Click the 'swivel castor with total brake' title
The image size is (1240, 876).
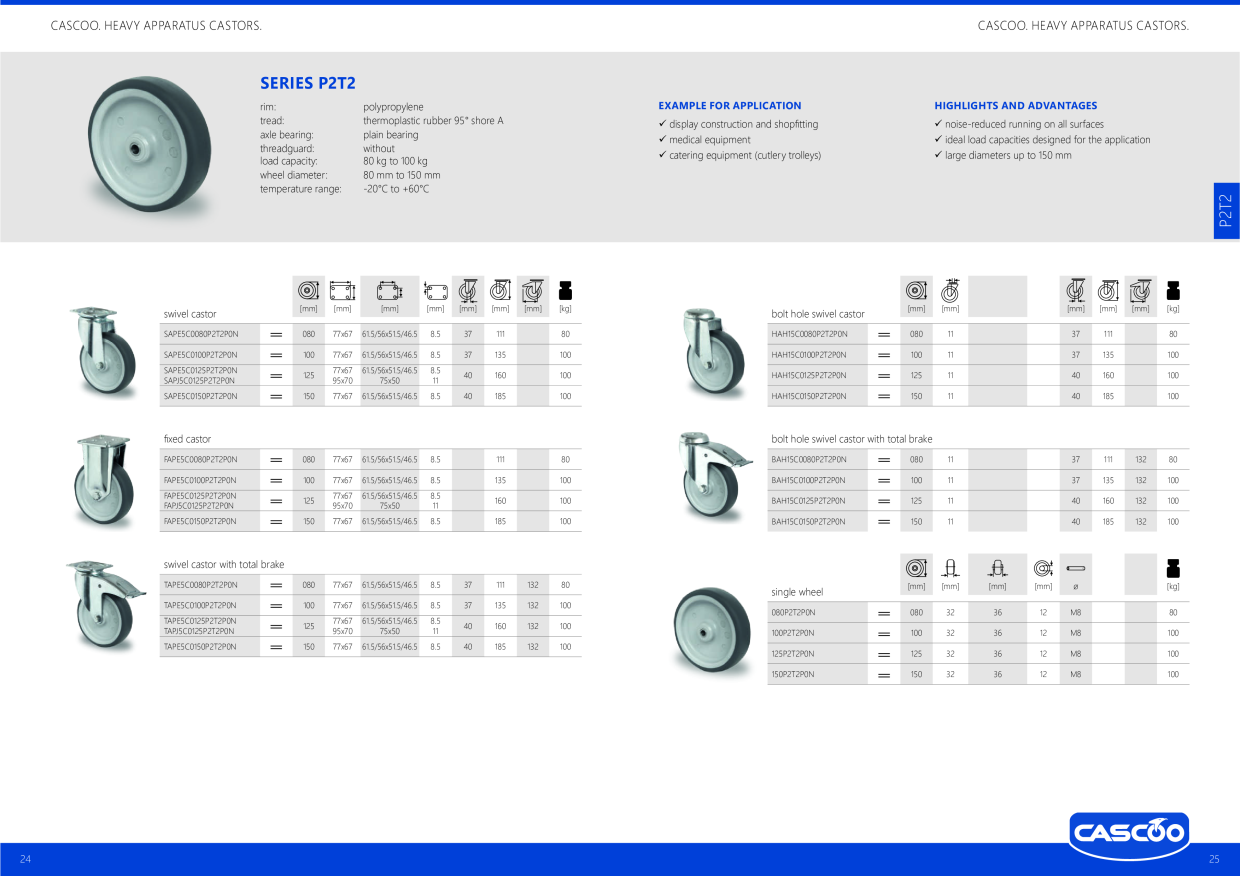(224, 565)
